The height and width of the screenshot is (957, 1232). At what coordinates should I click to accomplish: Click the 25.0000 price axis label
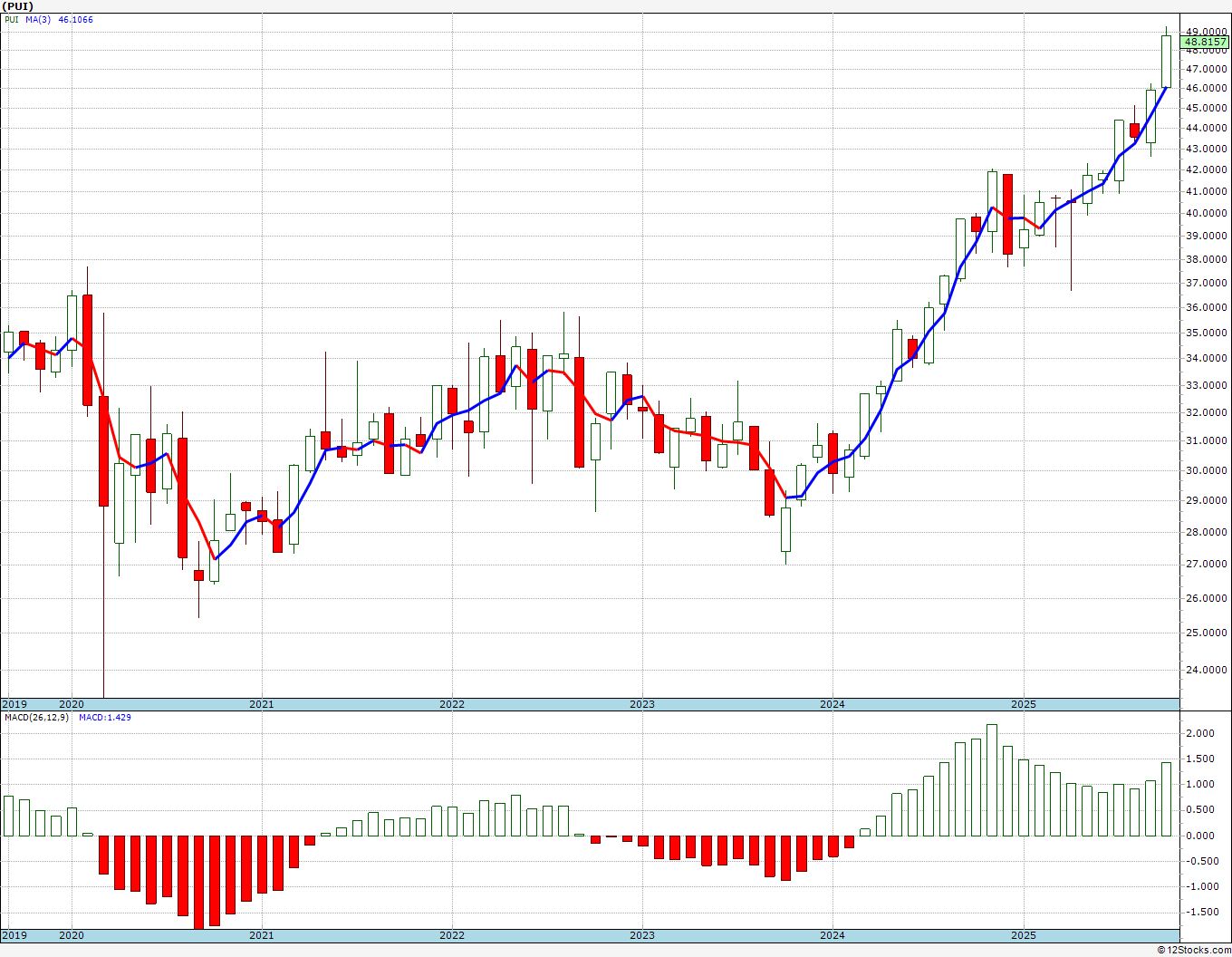click(x=1206, y=633)
